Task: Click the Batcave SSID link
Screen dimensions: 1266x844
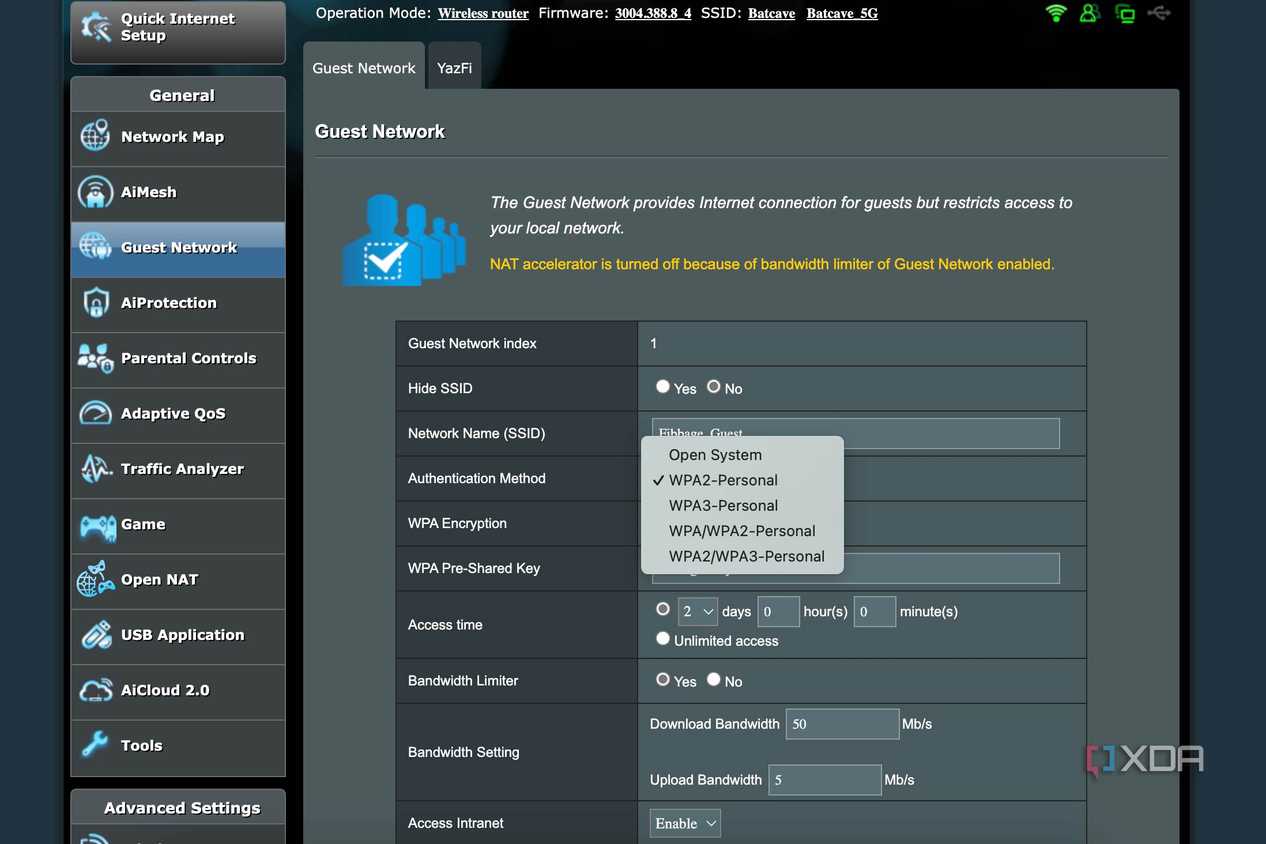Action: [x=772, y=14]
